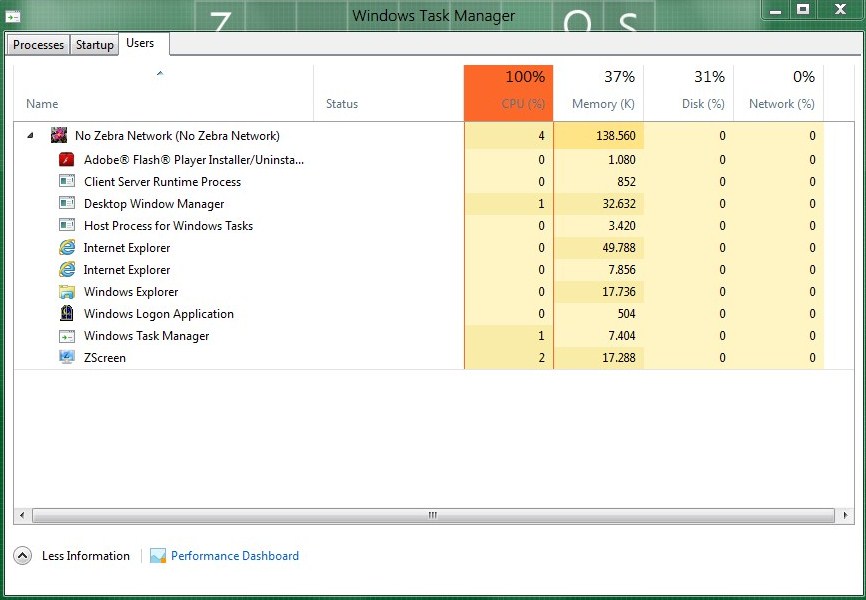866x600 pixels.
Task: Click the 1.080 memory value
Action: [621, 160]
